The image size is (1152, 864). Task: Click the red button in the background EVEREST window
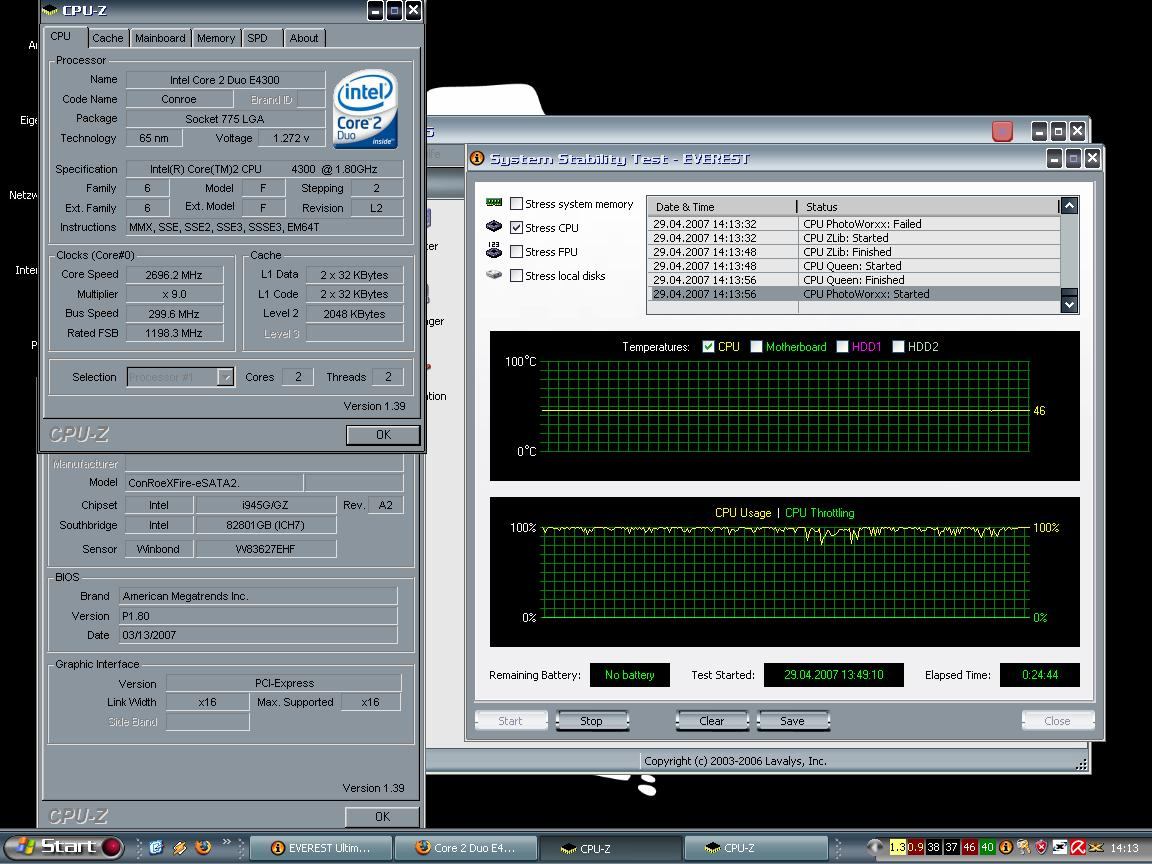pyautogui.click(x=1002, y=131)
